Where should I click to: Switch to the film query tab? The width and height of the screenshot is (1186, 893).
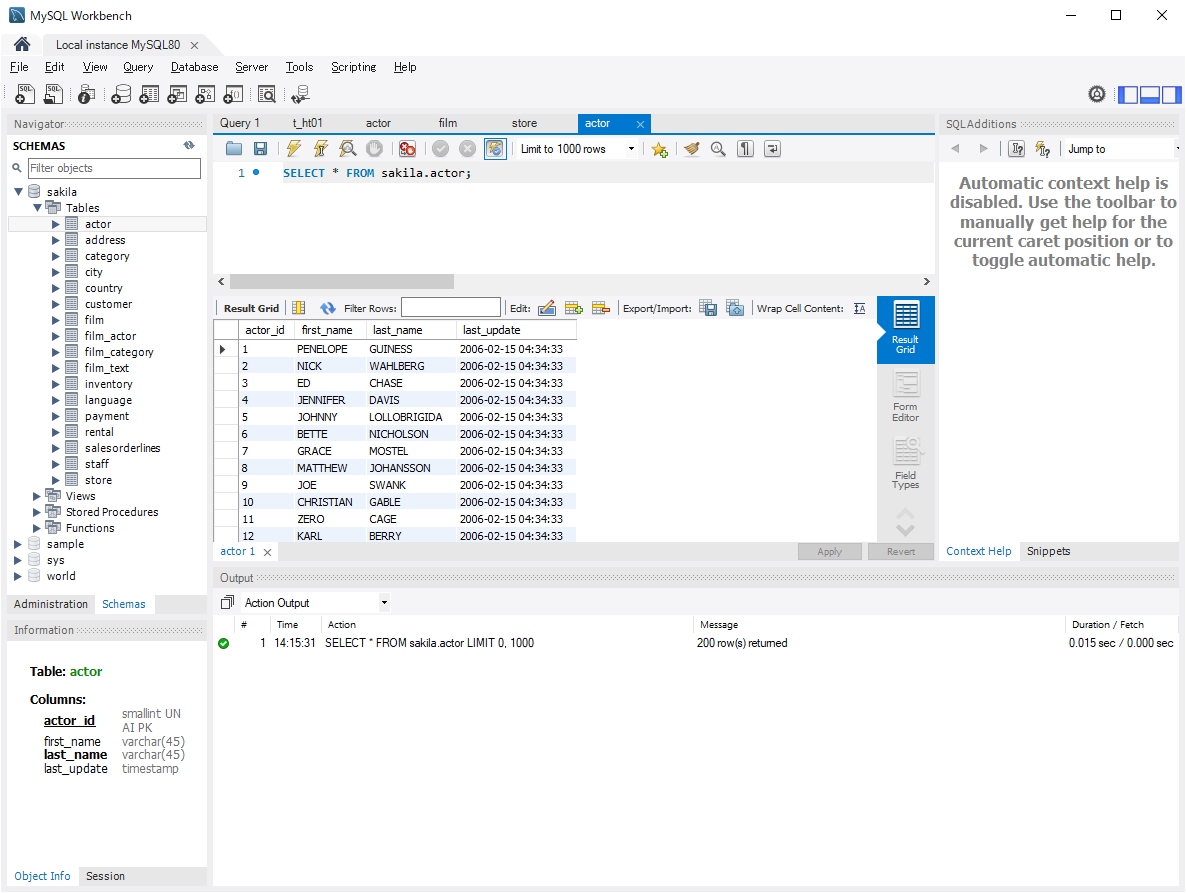click(x=448, y=122)
